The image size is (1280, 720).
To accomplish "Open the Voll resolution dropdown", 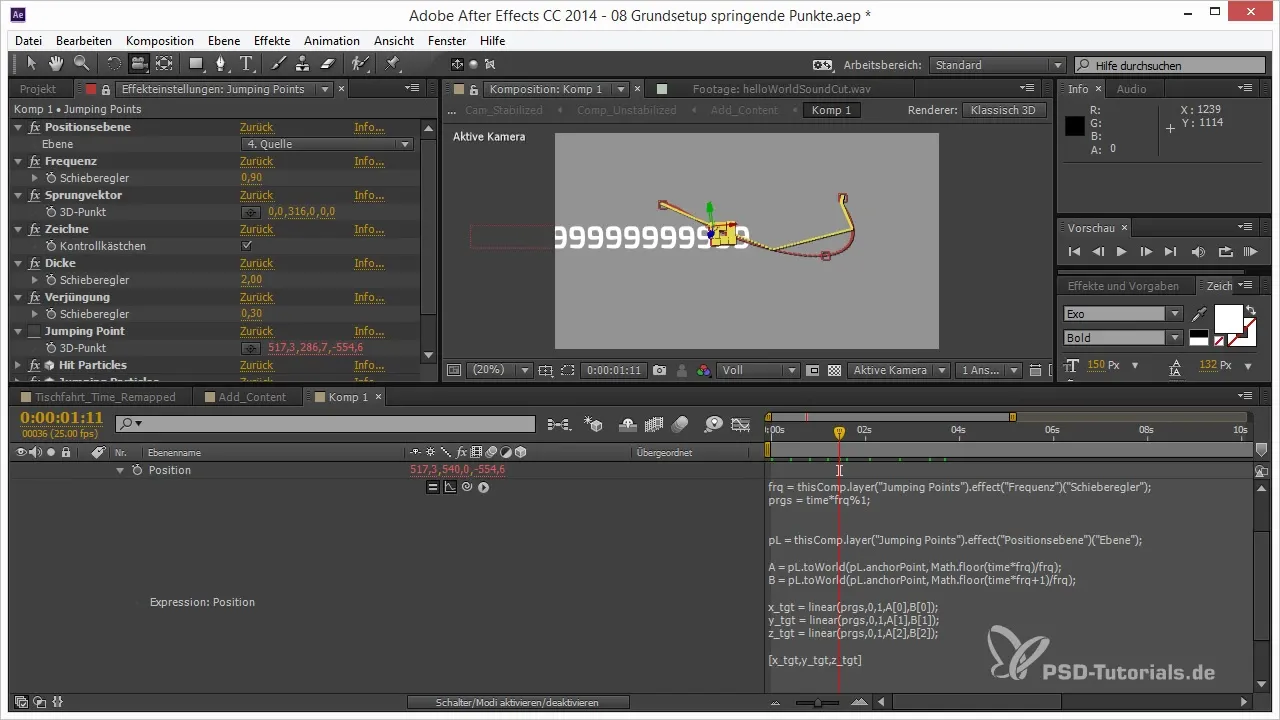I will (x=758, y=370).
